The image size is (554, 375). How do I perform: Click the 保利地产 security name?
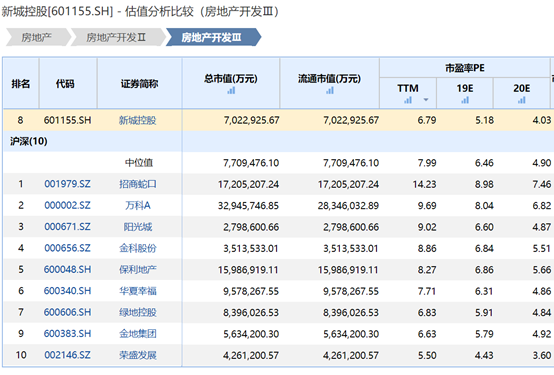point(138,269)
